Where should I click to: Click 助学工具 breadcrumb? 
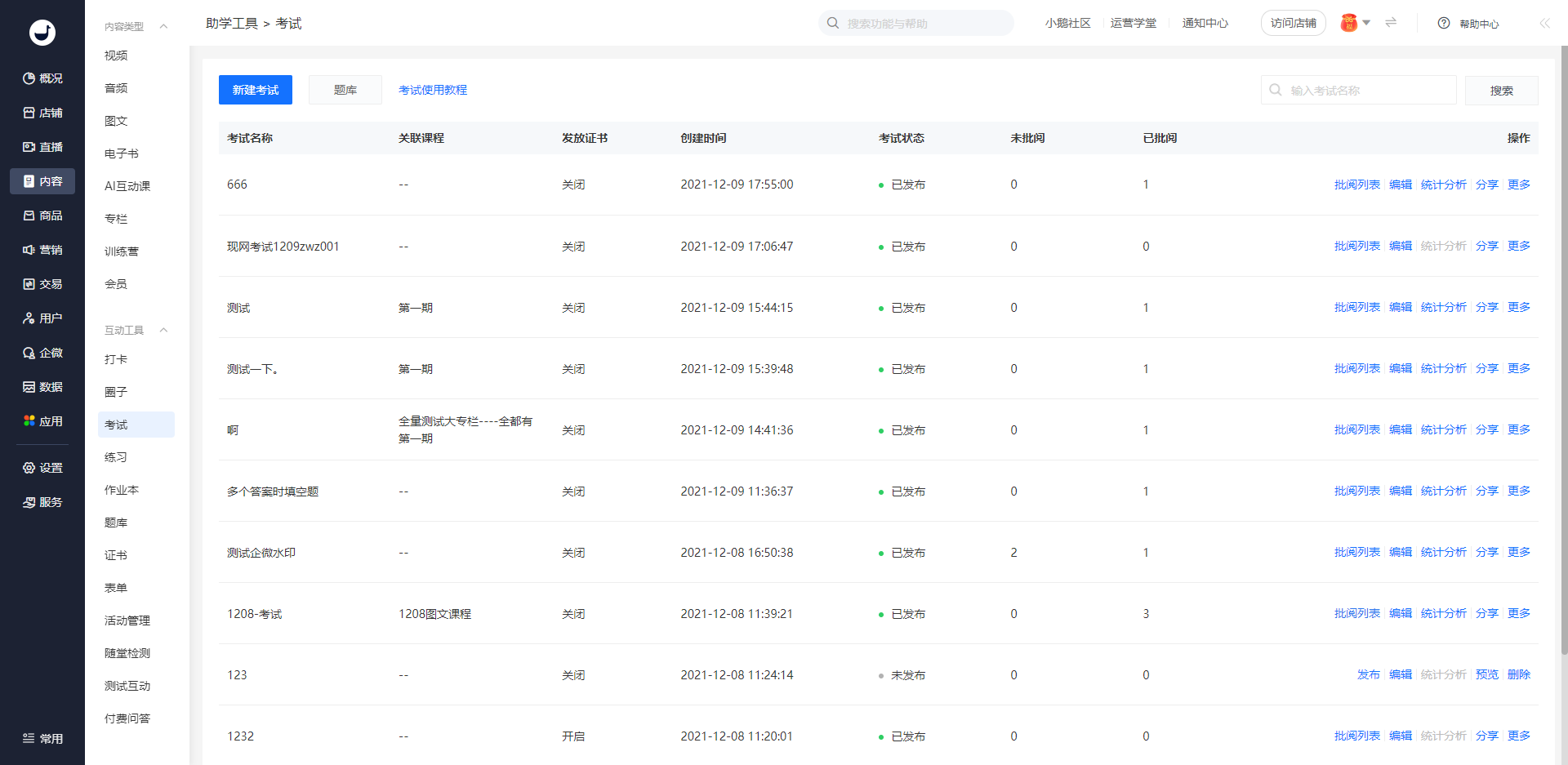[x=232, y=24]
